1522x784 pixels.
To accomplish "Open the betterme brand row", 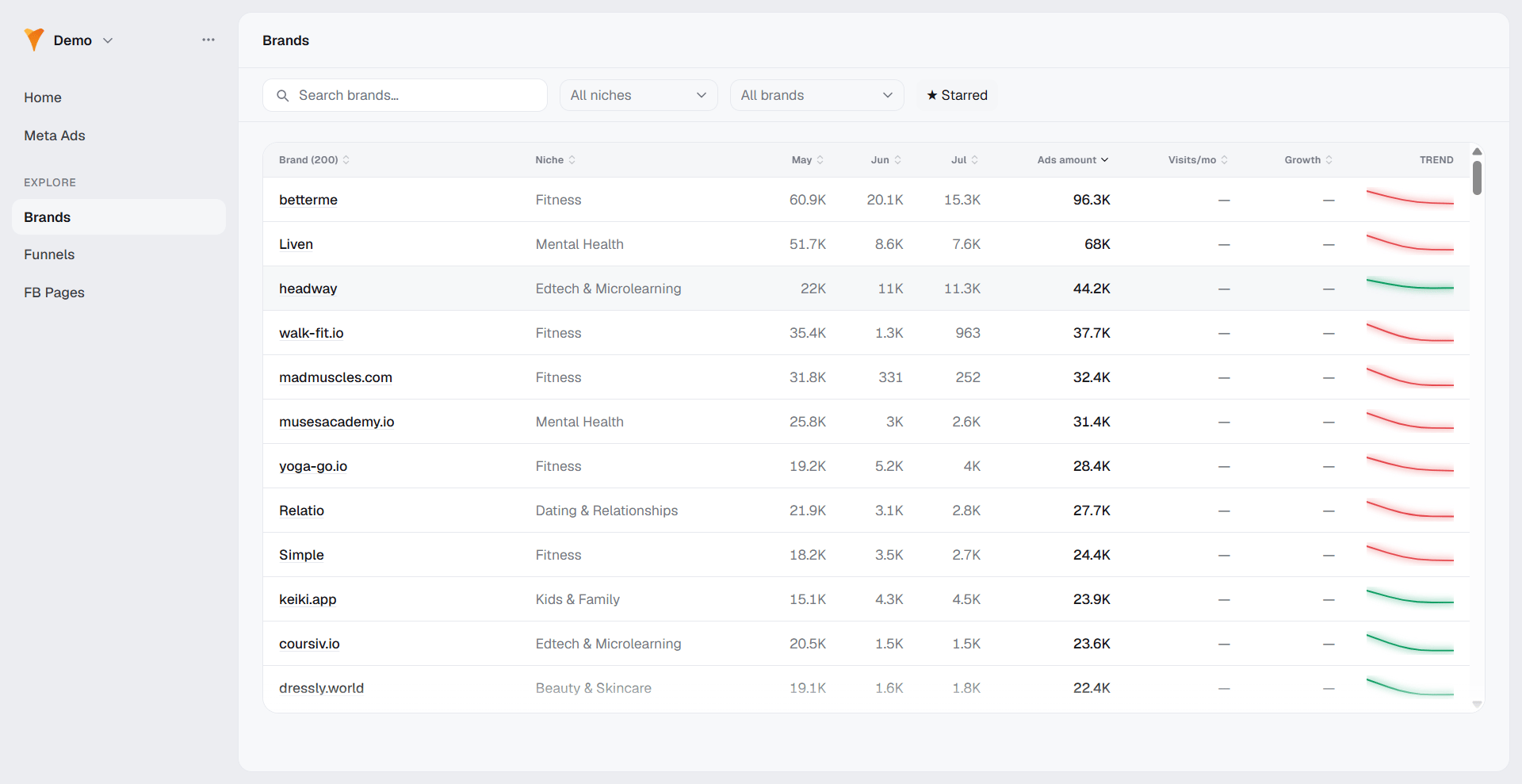I will [866, 200].
